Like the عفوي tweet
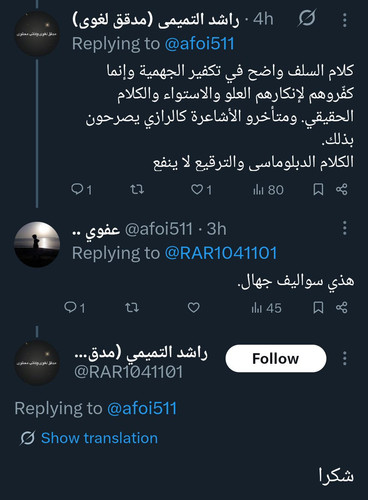The image size is (368, 500). (x=194, y=307)
